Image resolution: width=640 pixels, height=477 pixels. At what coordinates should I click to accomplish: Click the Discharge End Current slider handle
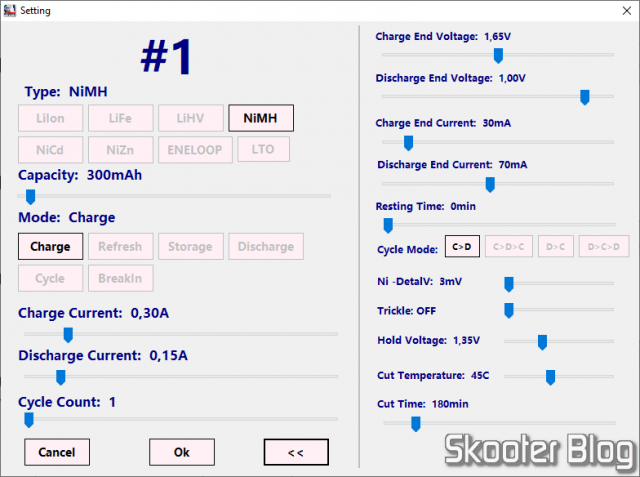[490, 184]
